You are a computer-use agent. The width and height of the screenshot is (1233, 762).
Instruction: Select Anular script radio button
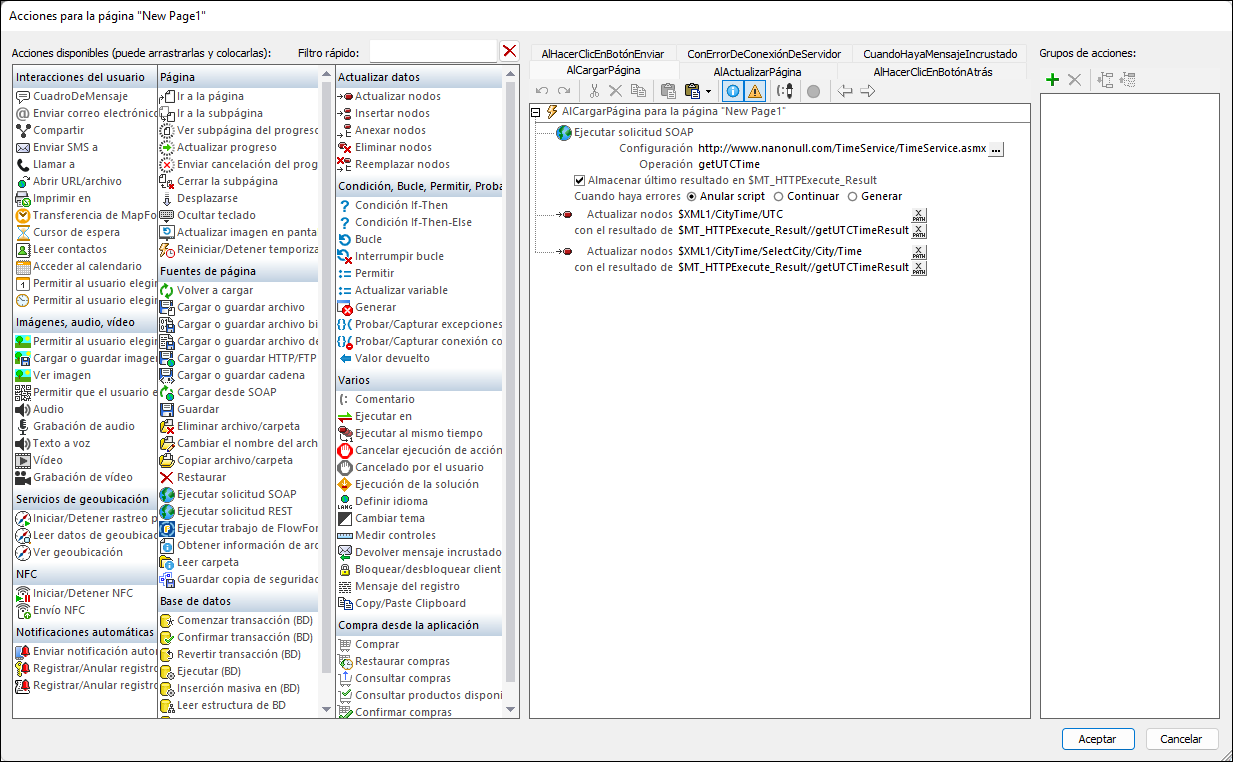[693, 196]
